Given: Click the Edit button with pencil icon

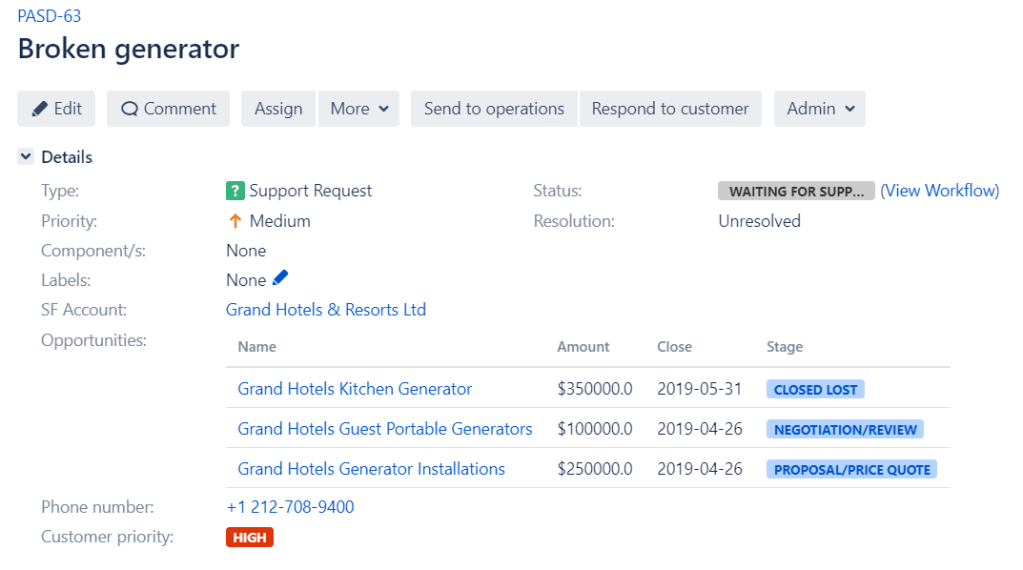Looking at the screenshot, I should (56, 109).
